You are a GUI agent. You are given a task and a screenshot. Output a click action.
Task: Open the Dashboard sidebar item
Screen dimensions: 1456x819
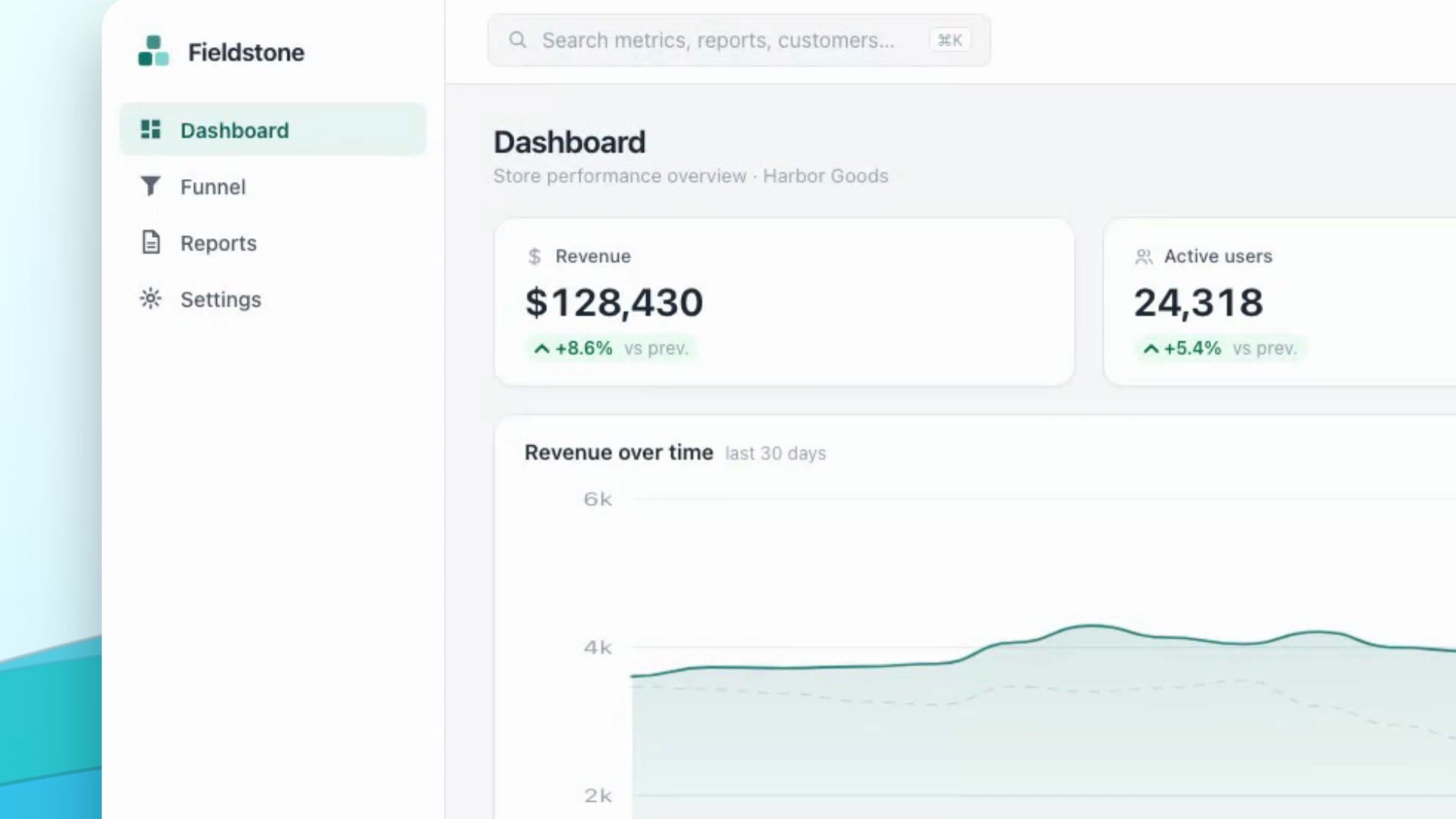(x=273, y=130)
